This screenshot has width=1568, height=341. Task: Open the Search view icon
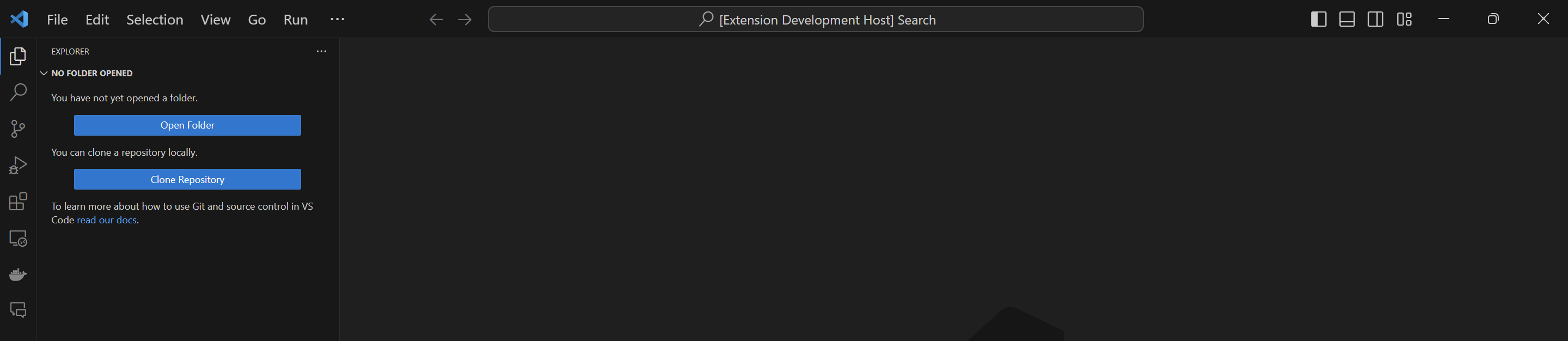point(19,93)
